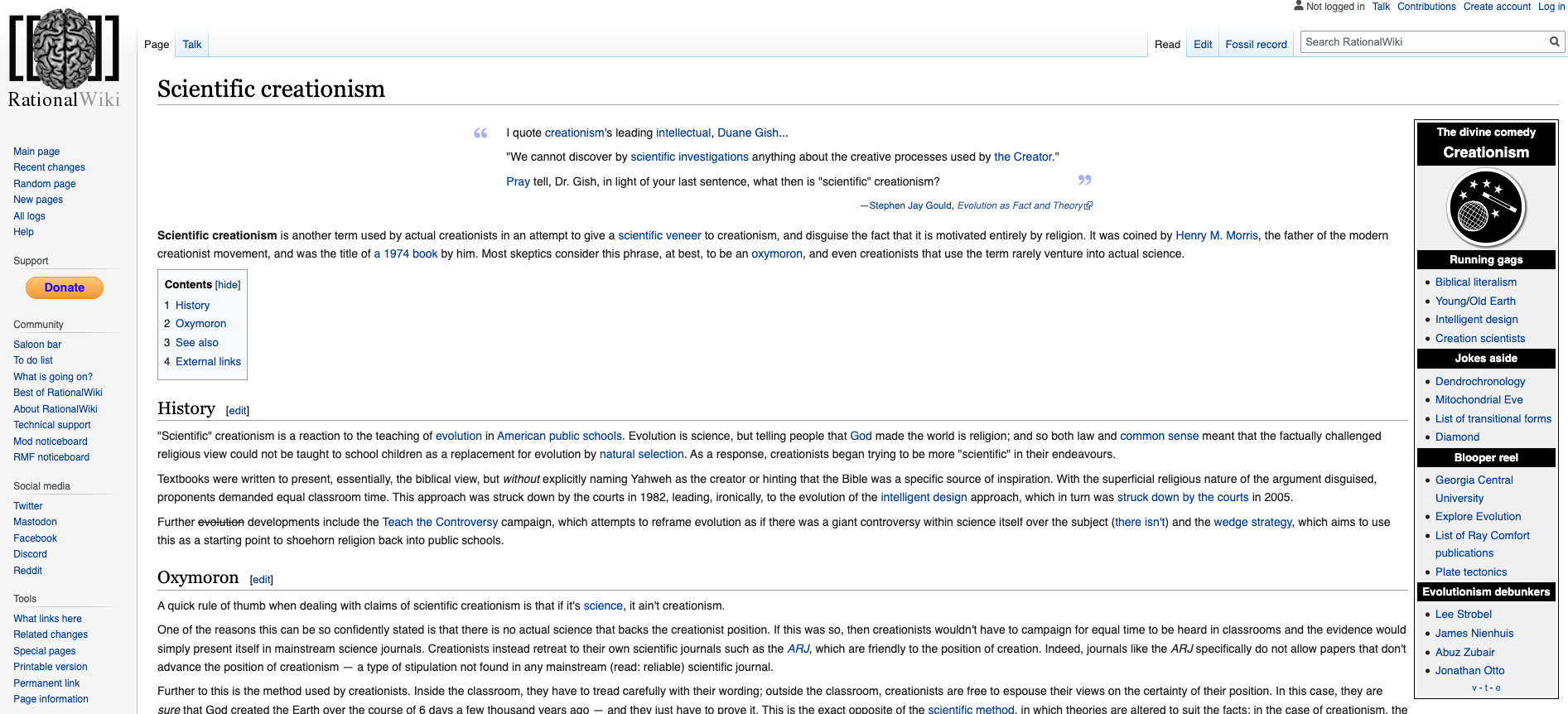
Task: Open New pages link
Action: 38,200
